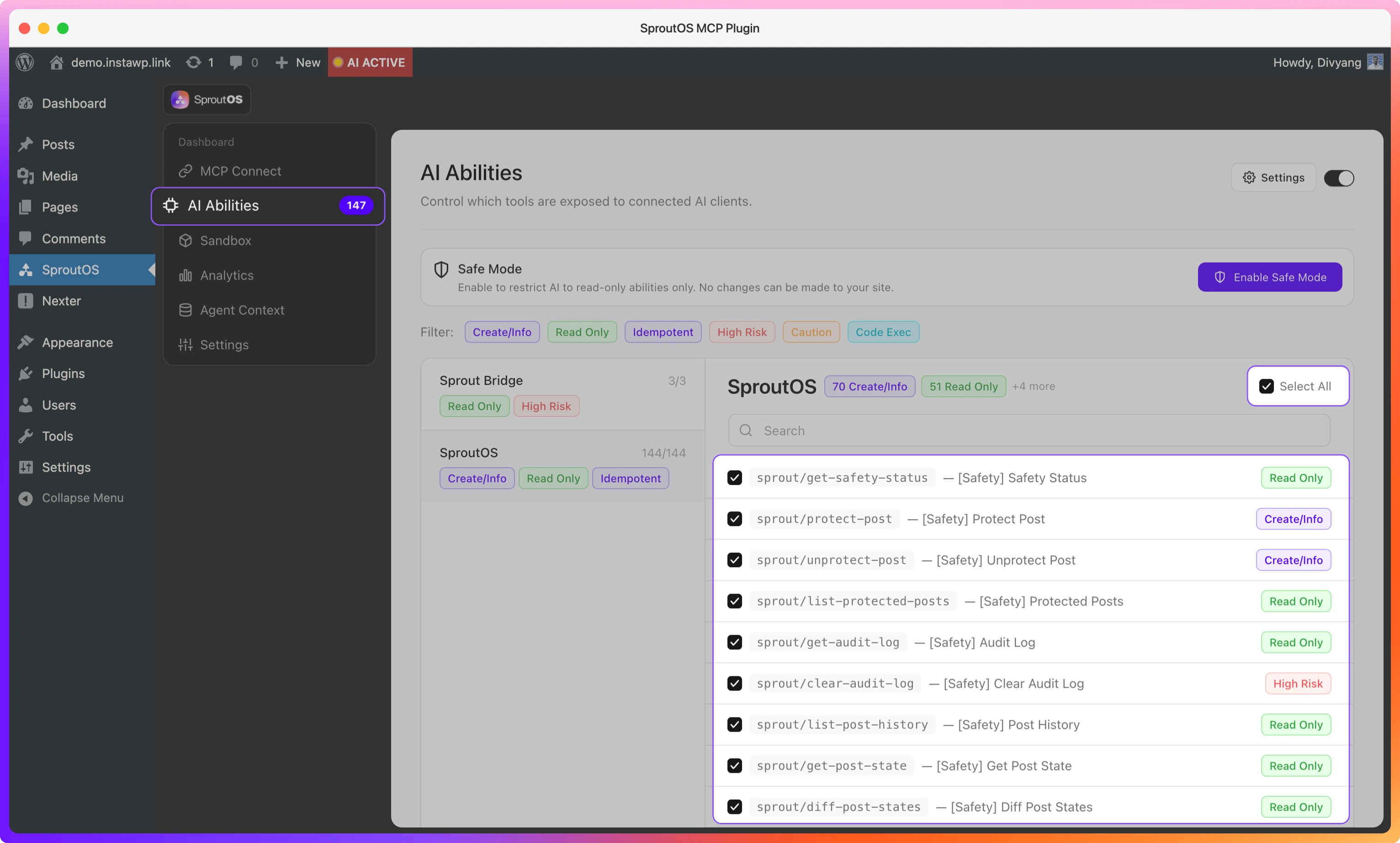This screenshot has width=1400, height=843.
Task: Filter by Create/Info tag
Action: [502, 332]
